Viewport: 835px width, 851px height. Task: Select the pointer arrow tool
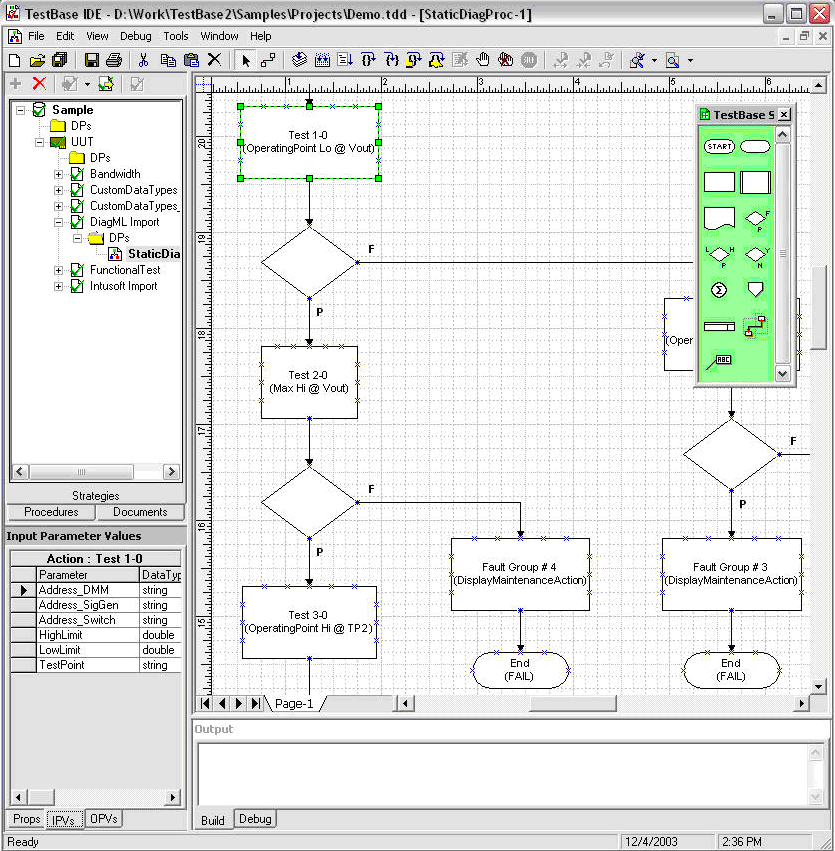tap(247, 60)
